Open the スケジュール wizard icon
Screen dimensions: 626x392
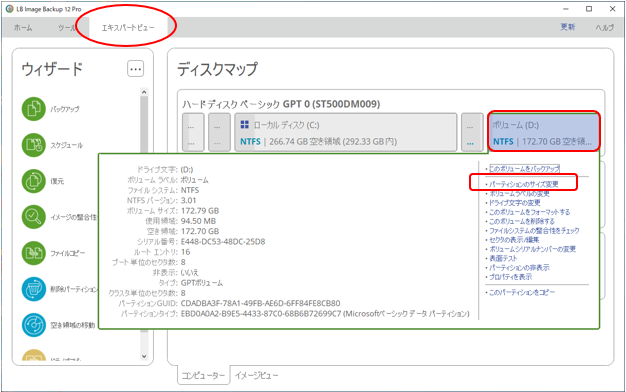click(34, 145)
